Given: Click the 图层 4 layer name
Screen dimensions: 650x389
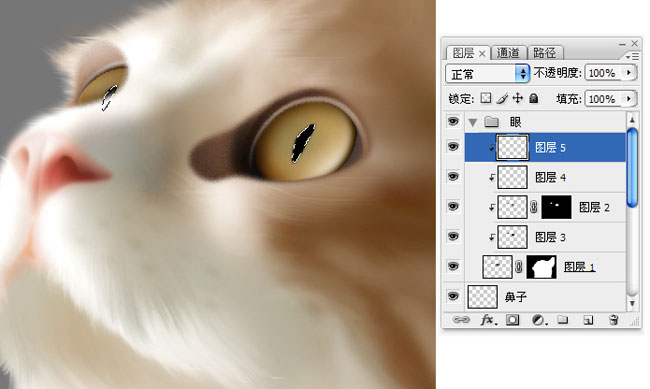Looking at the screenshot, I should point(550,177).
